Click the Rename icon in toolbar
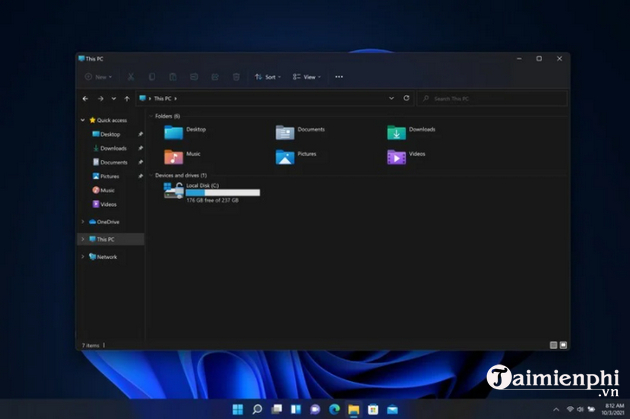The image size is (630, 419). pos(194,77)
